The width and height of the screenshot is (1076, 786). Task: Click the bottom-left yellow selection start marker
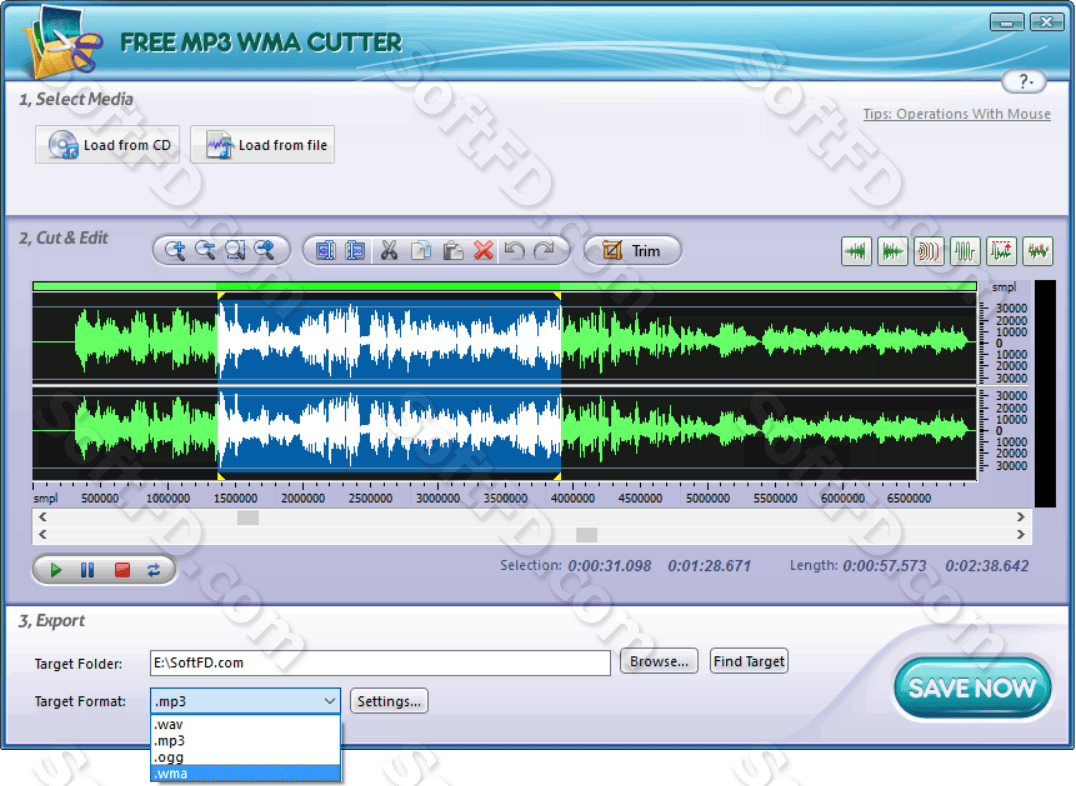coord(221,476)
